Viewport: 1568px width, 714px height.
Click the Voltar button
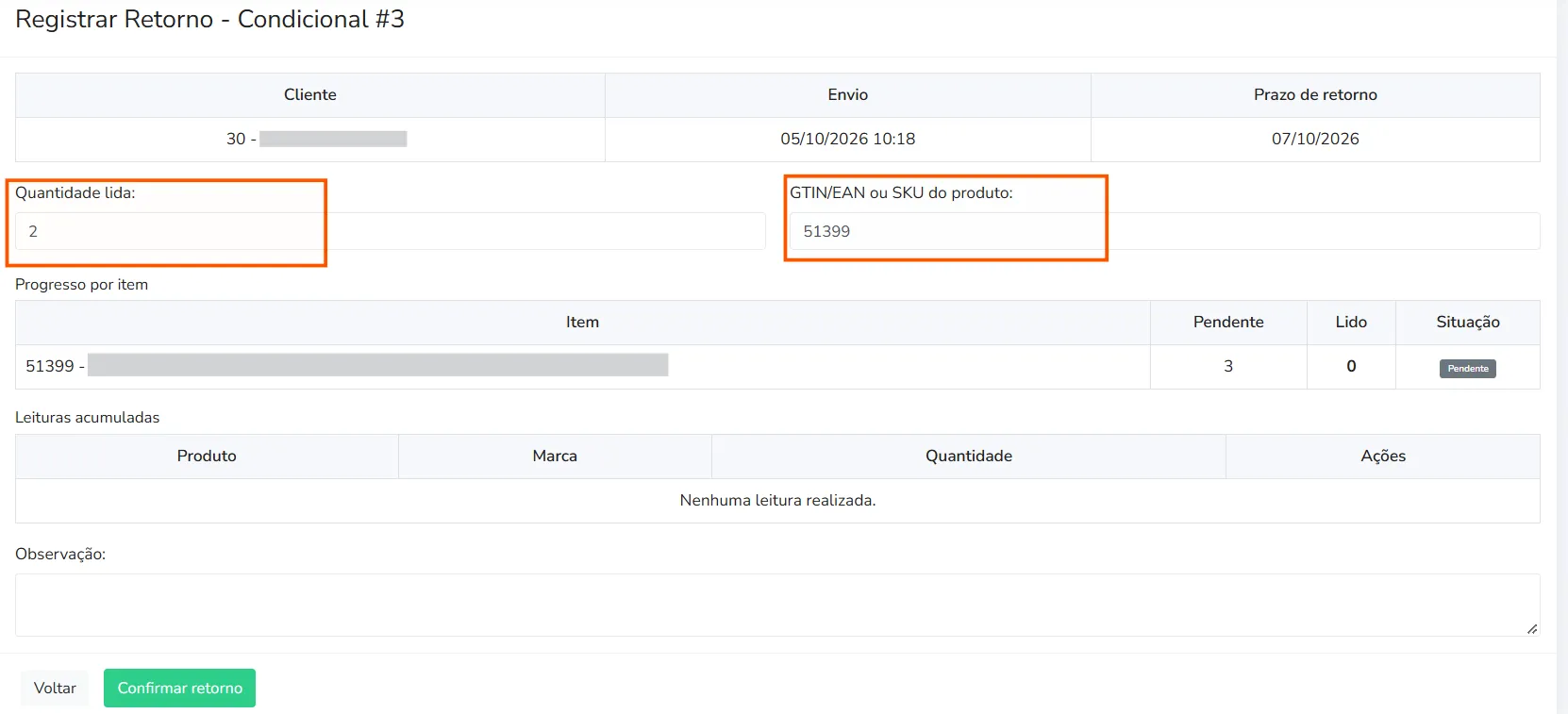pyautogui.click(x=55, y=688)
